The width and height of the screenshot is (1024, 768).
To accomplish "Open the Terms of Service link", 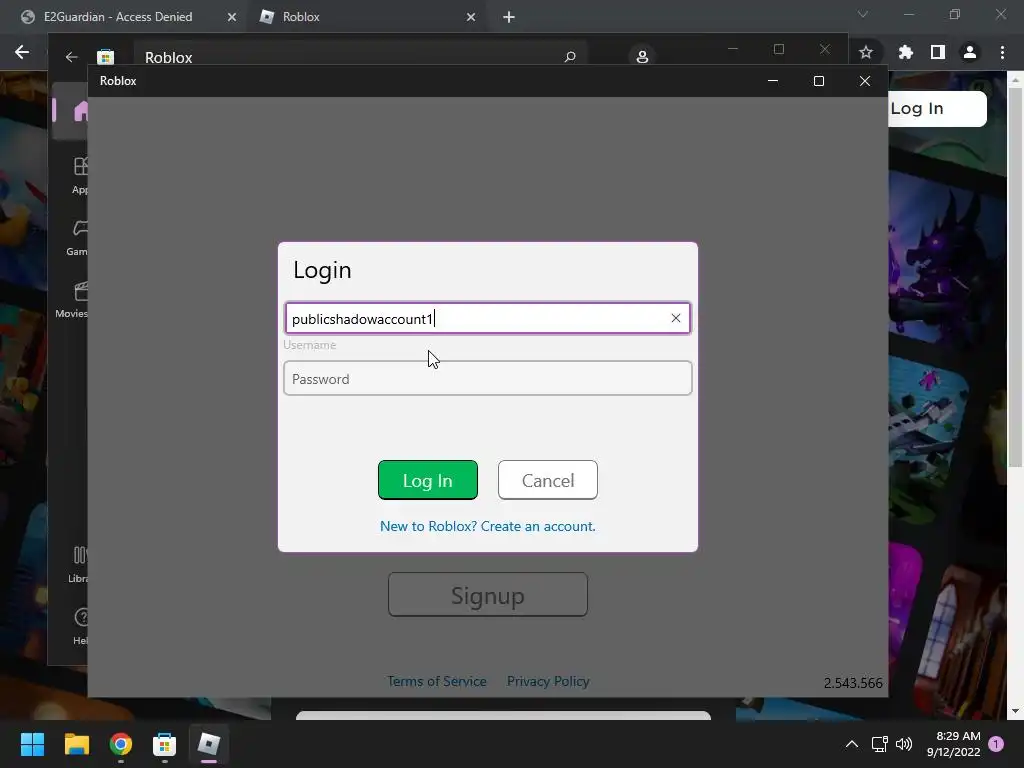I will click(x=437, y=681).
